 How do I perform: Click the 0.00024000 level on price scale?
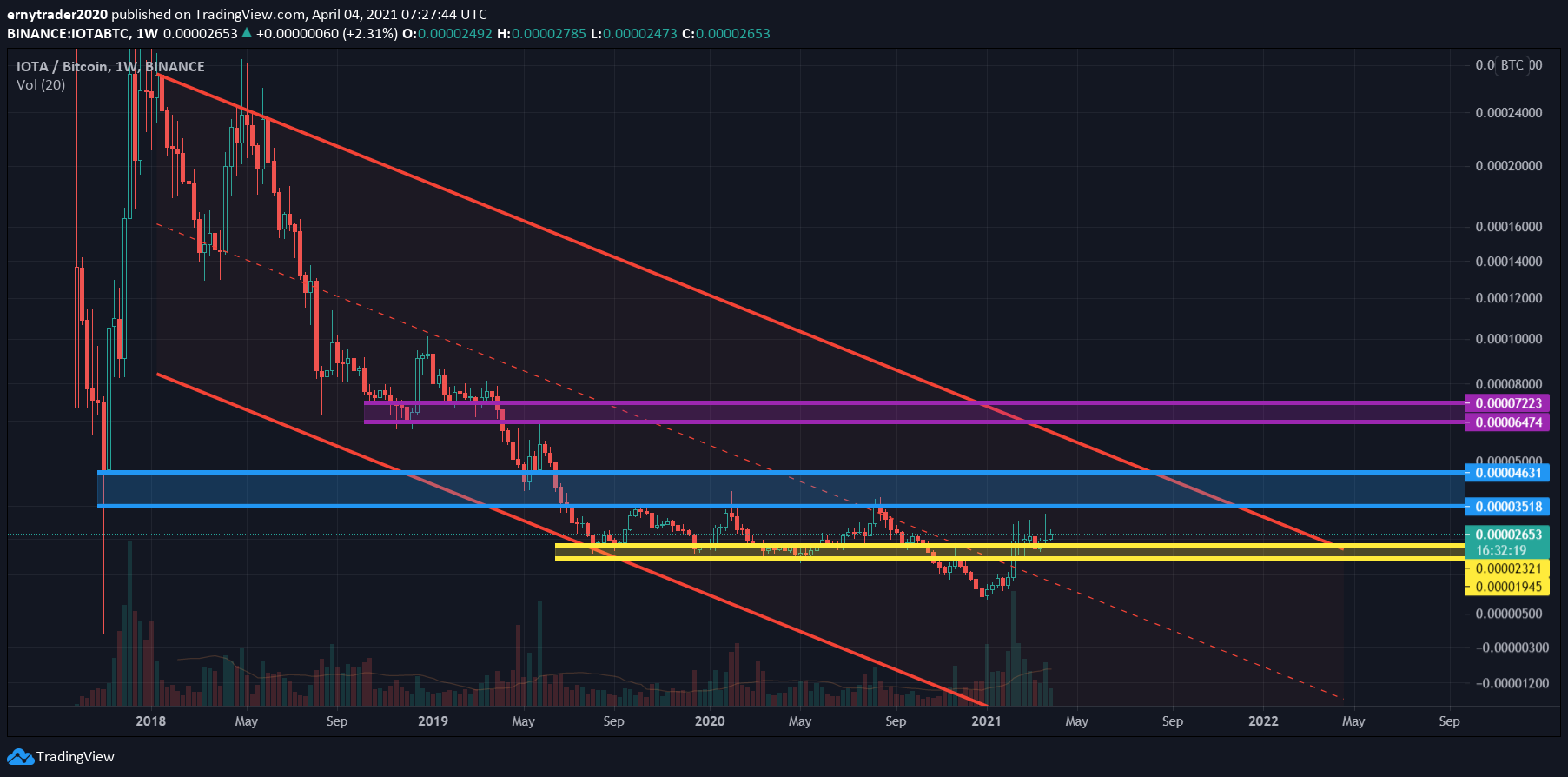click(x=1509, y=113)
